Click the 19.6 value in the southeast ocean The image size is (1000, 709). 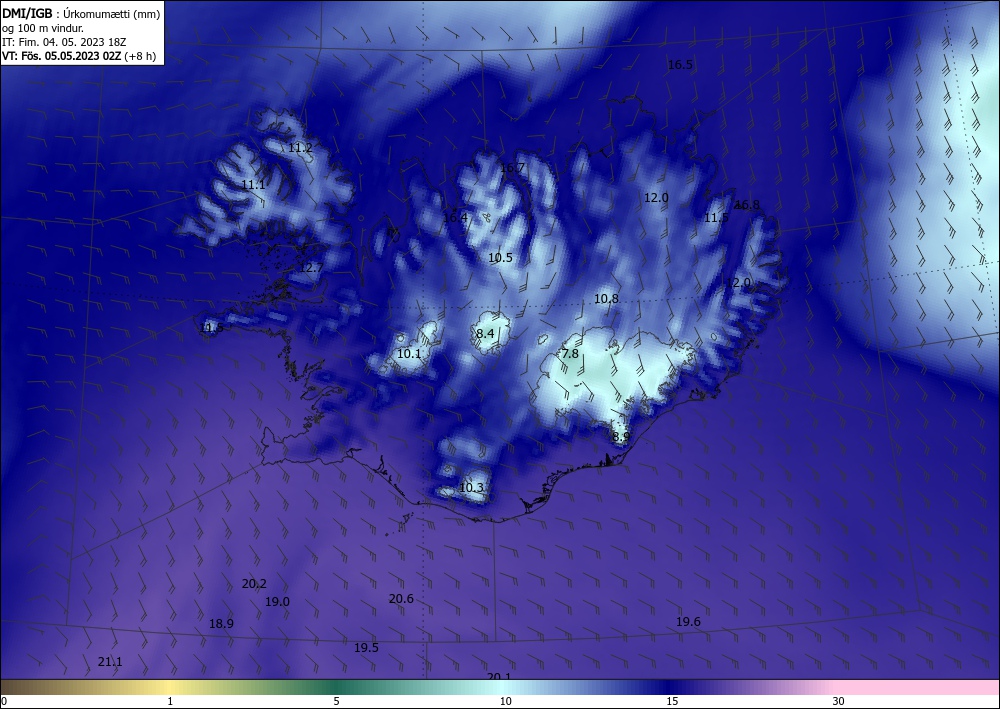point(689,622)
